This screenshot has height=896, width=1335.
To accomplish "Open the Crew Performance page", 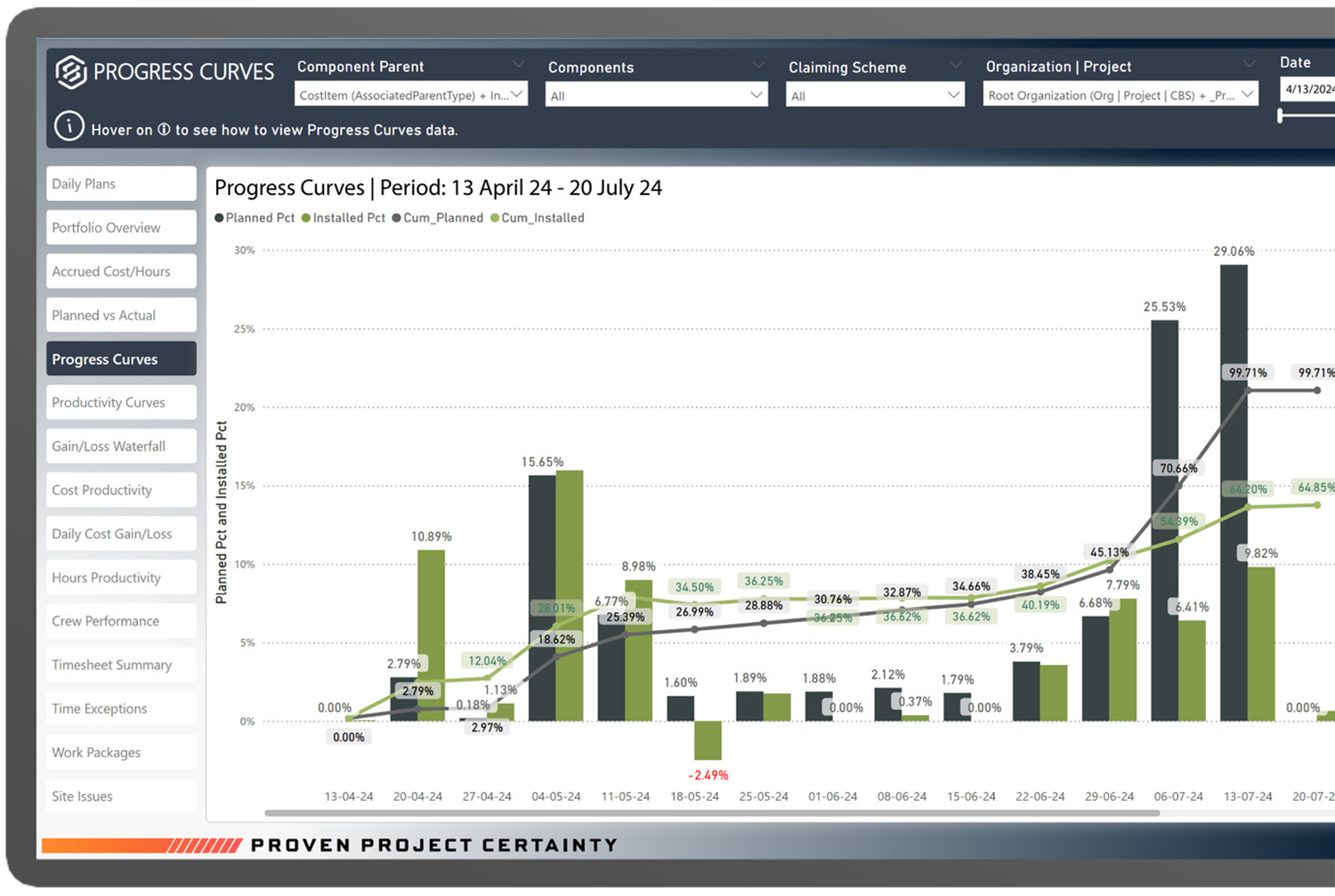I will pos(121,621).
